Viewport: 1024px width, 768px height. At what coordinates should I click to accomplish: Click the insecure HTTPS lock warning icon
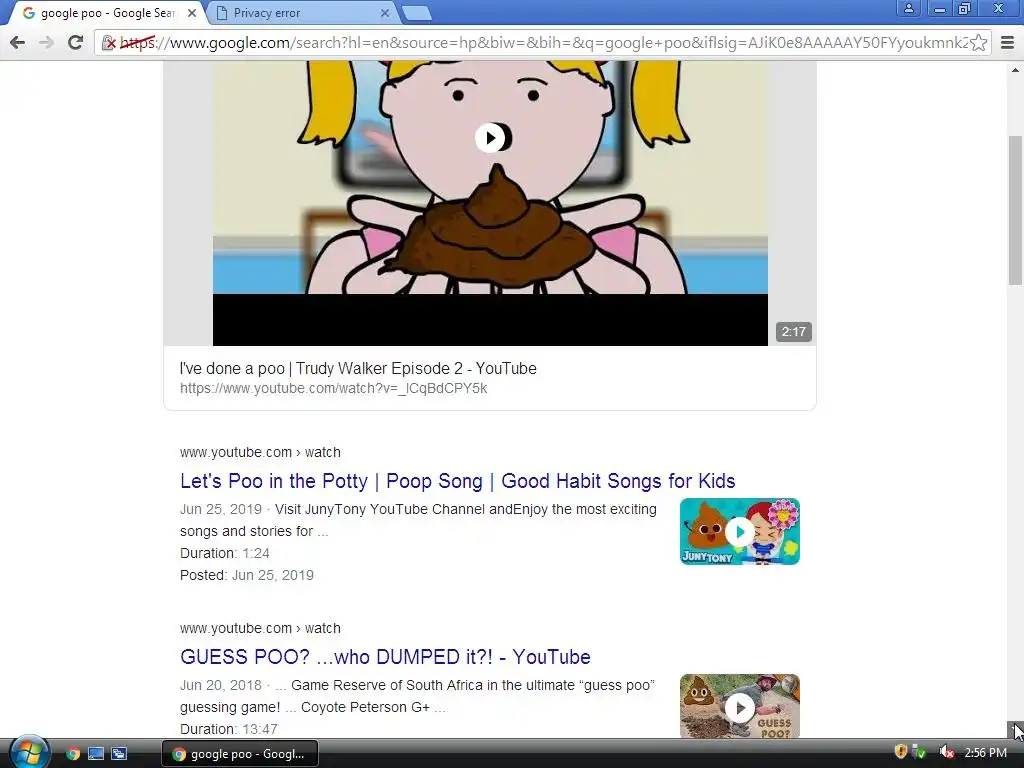(108, 43)
